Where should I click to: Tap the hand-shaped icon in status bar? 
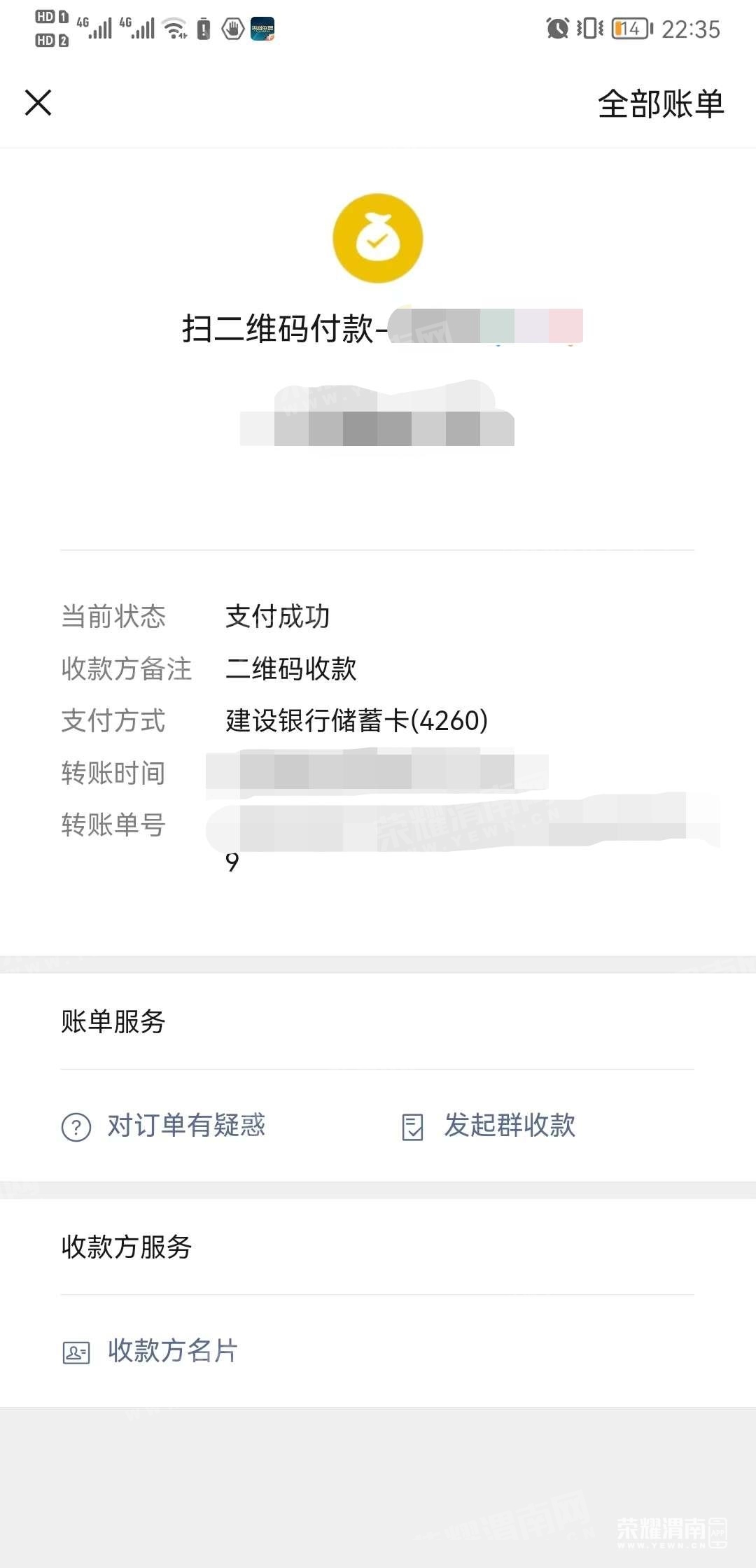(x=232, y=29)
